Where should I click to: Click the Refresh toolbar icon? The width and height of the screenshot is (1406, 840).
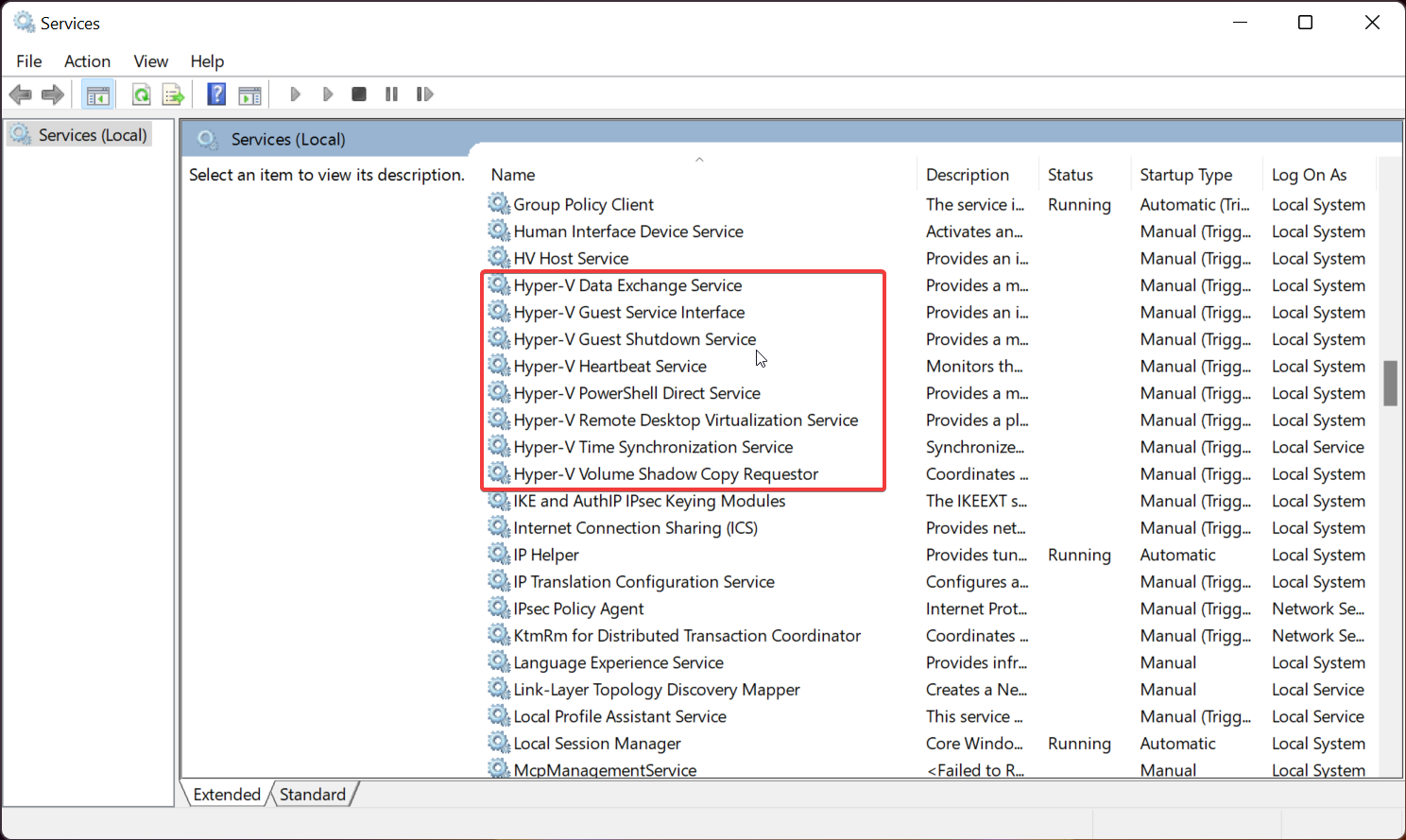(x=141, y=94)
